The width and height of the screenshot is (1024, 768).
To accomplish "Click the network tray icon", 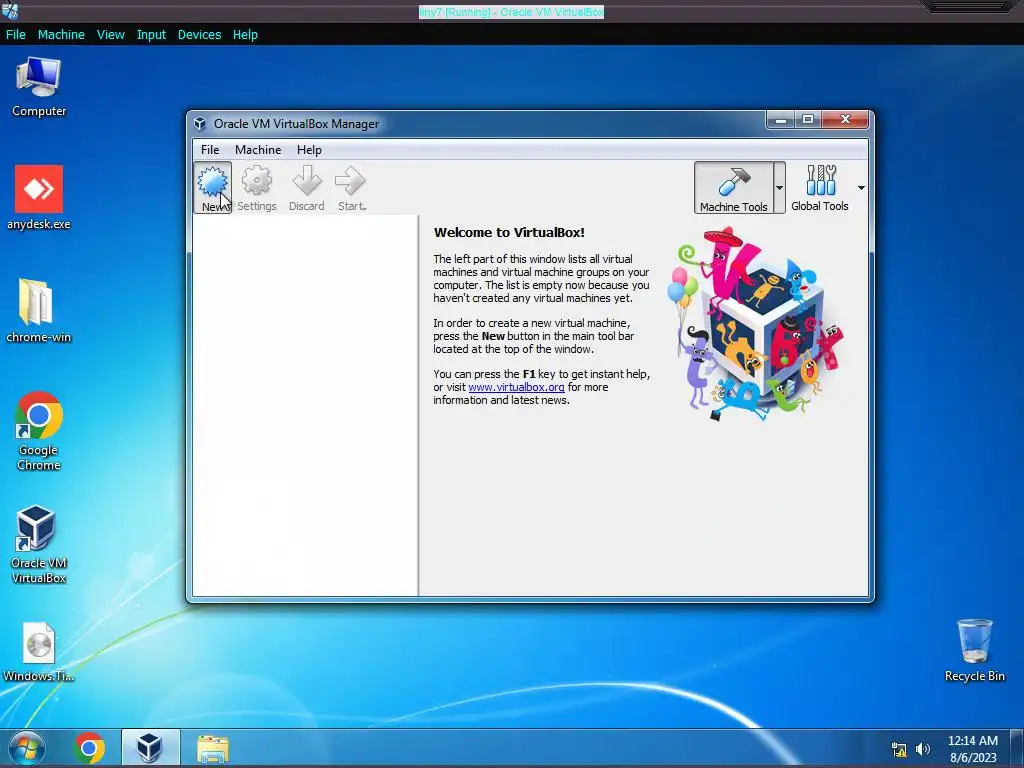I will [x=899, y=749].
